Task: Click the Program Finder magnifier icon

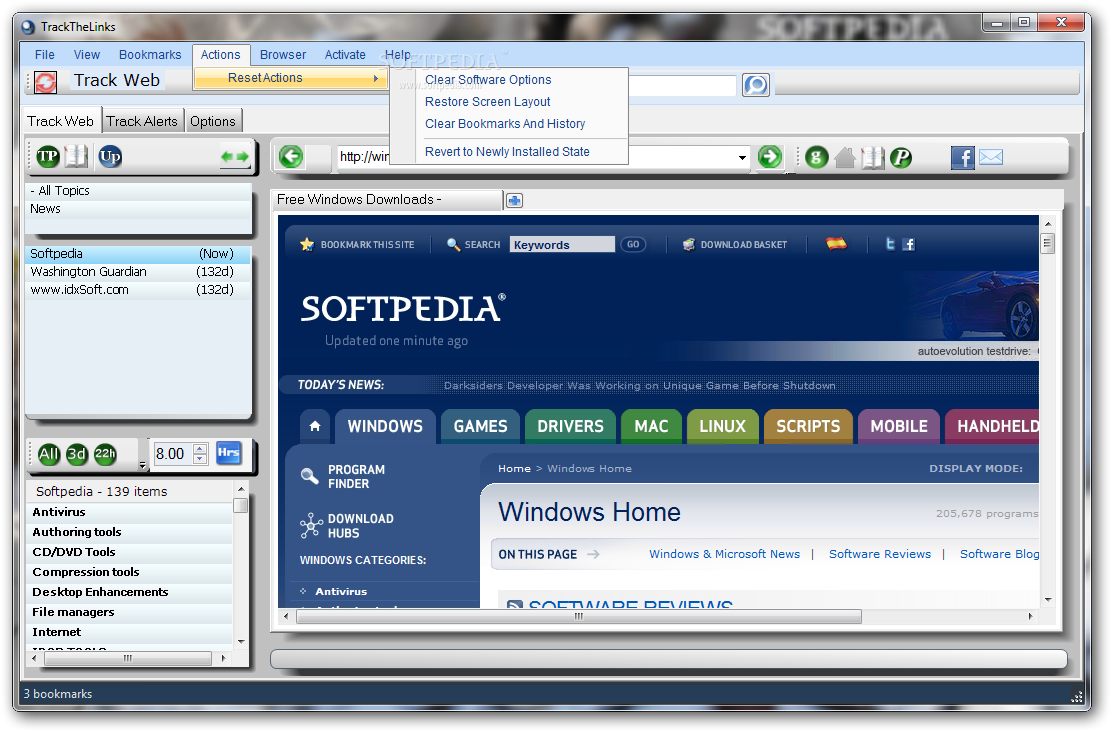Action: (309, 476)
